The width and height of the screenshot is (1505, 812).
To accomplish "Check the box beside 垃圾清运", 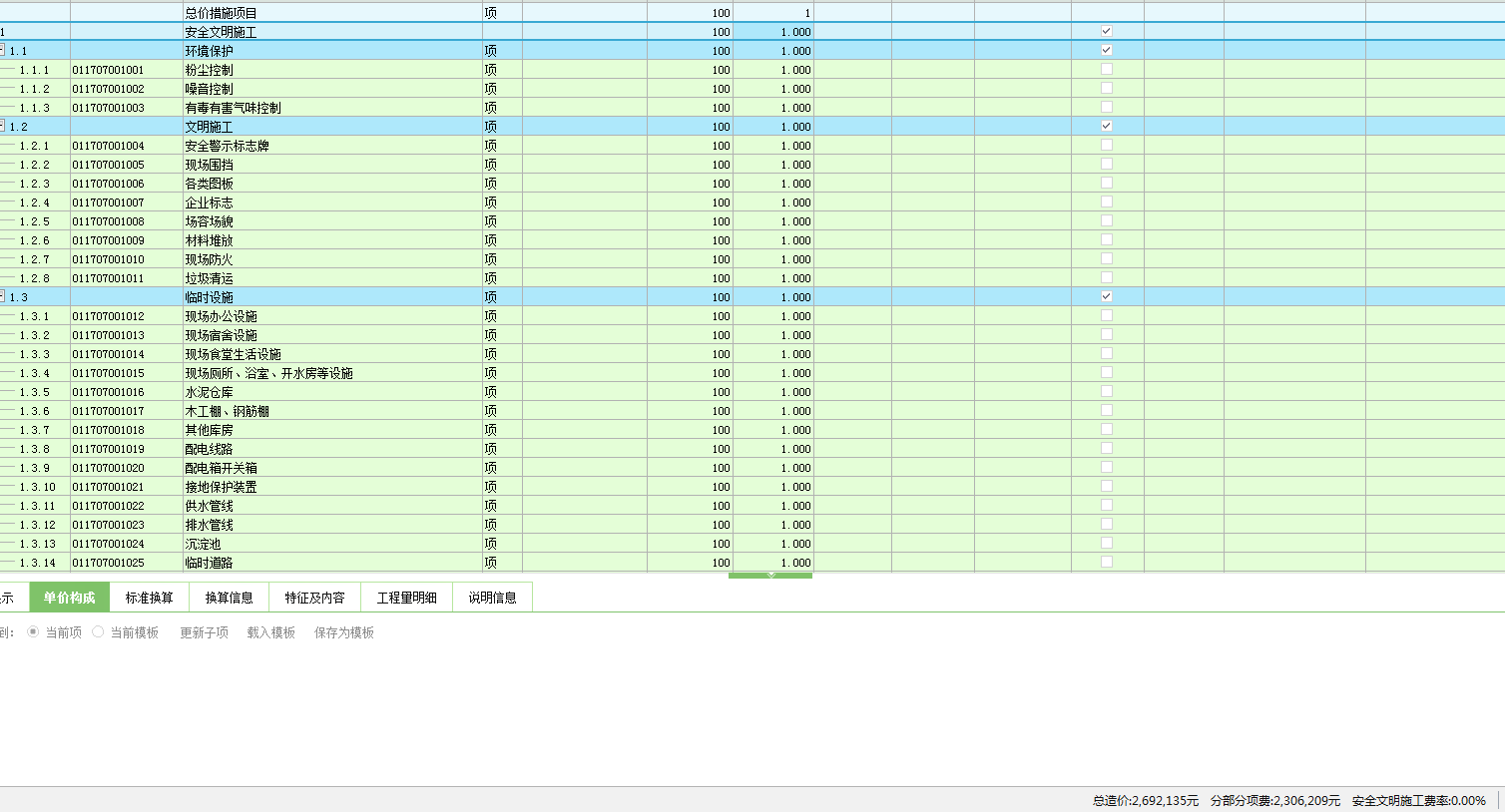I will (1107, 277).
